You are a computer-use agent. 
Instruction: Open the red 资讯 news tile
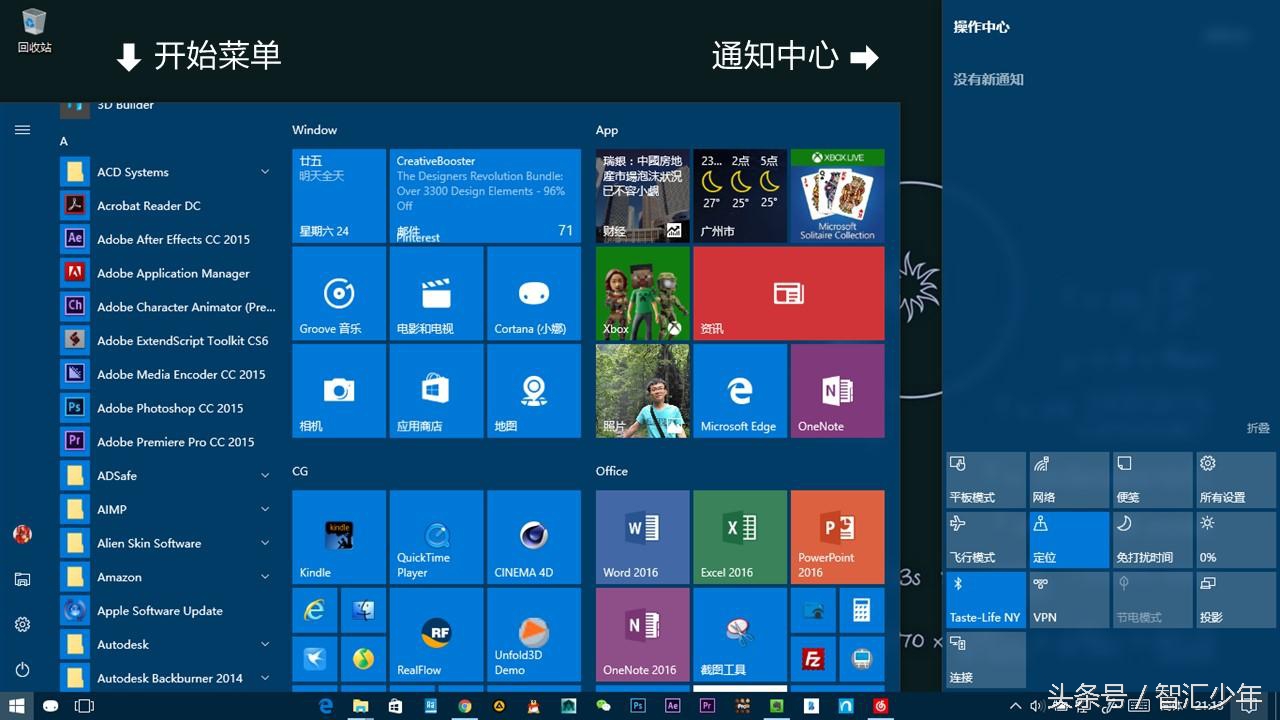coord(789,293)
